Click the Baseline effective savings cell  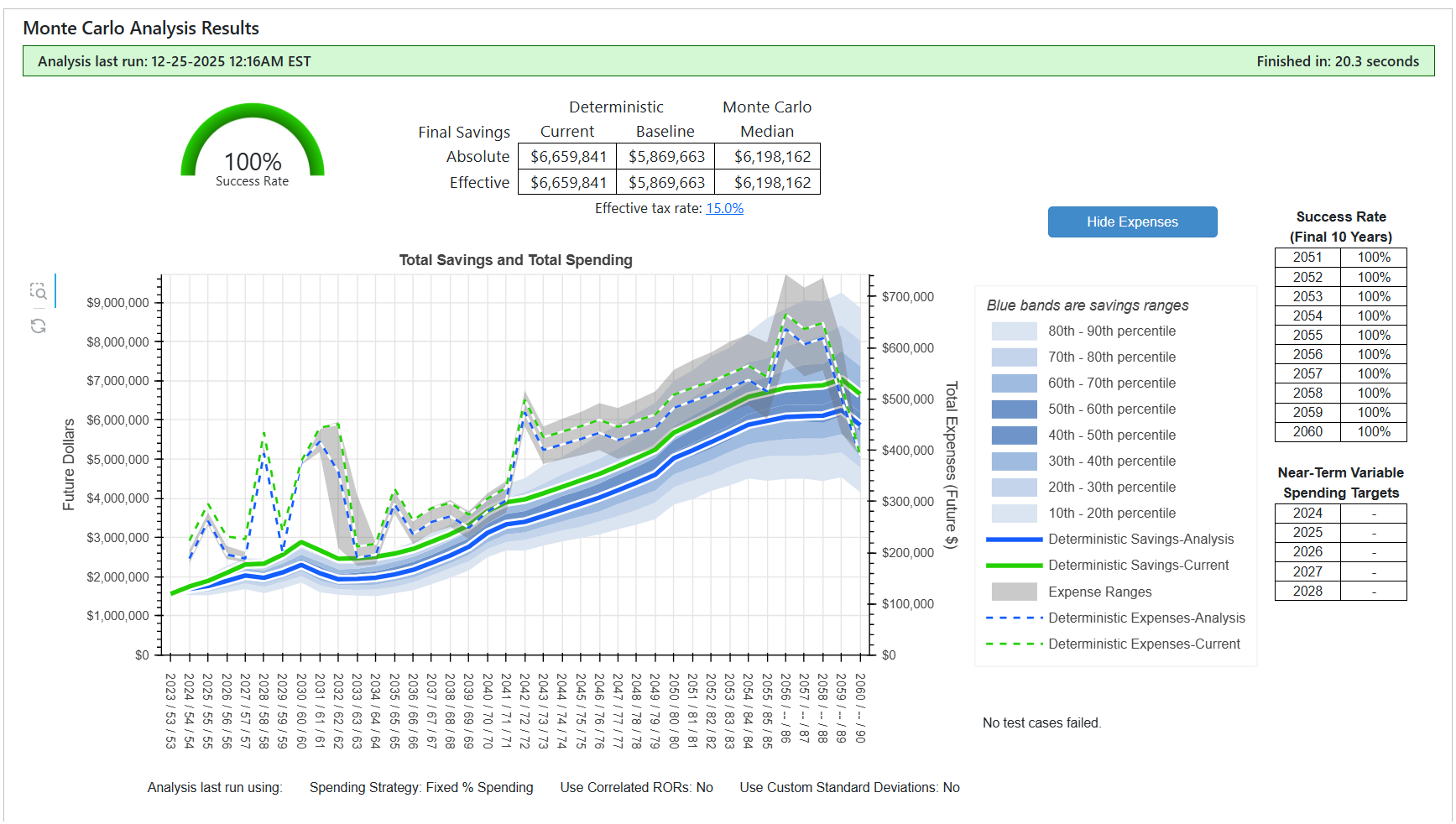pos(666,183)
